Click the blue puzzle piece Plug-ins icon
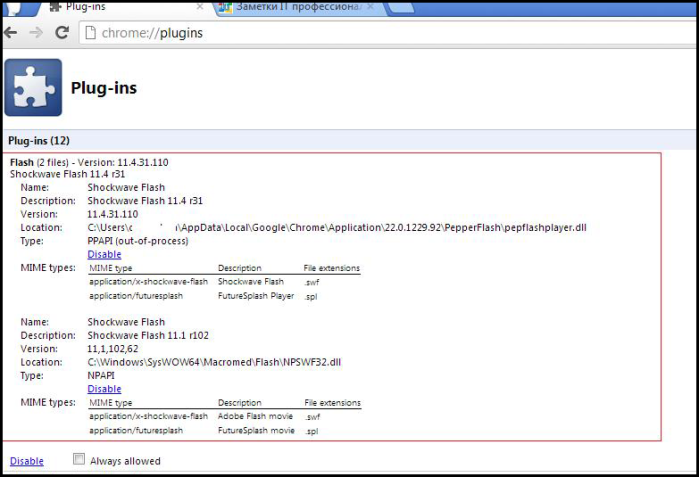 click(33, 87)
